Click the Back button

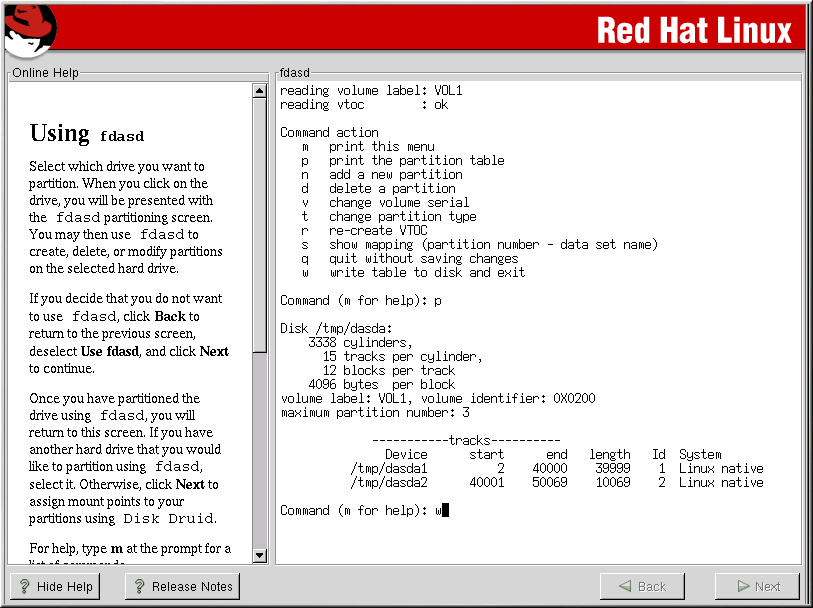(642, 586)
